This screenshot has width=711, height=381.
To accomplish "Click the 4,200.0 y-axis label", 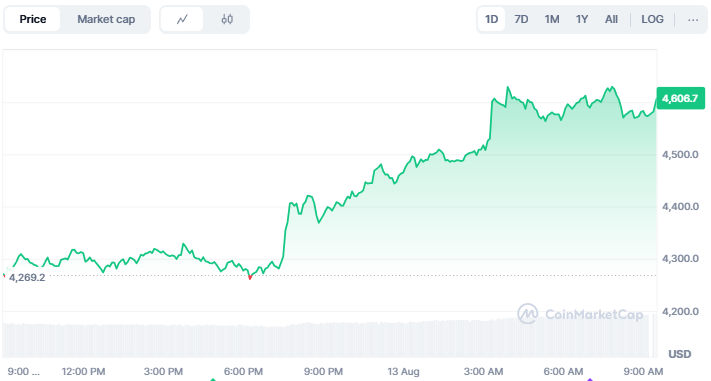I will [x=680, y=312].
